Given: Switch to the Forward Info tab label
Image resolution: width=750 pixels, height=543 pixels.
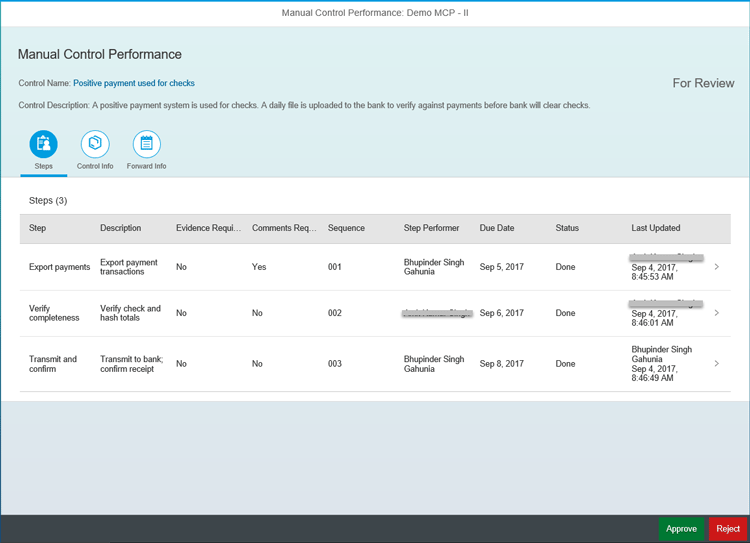Looking at the screenshot, I should coord(146,166).
